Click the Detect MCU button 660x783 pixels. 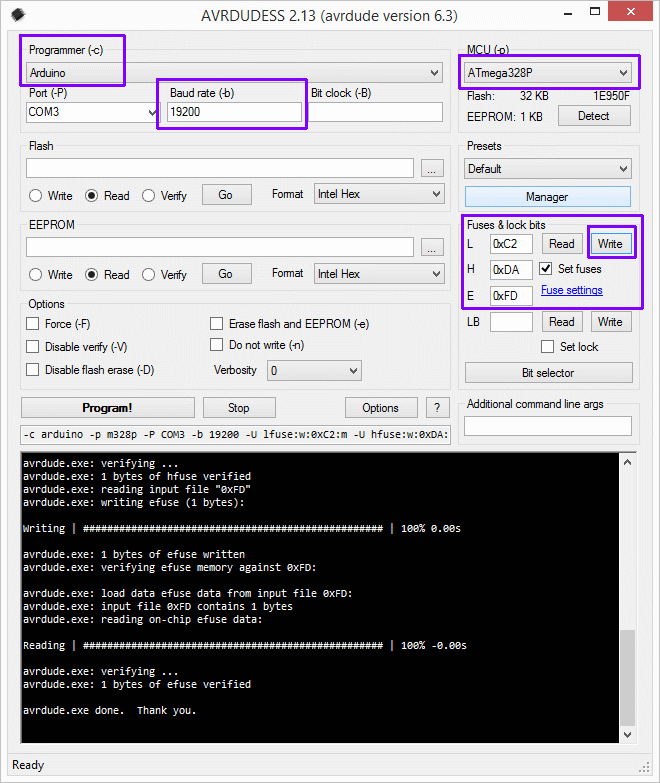[x=593, y=116]
